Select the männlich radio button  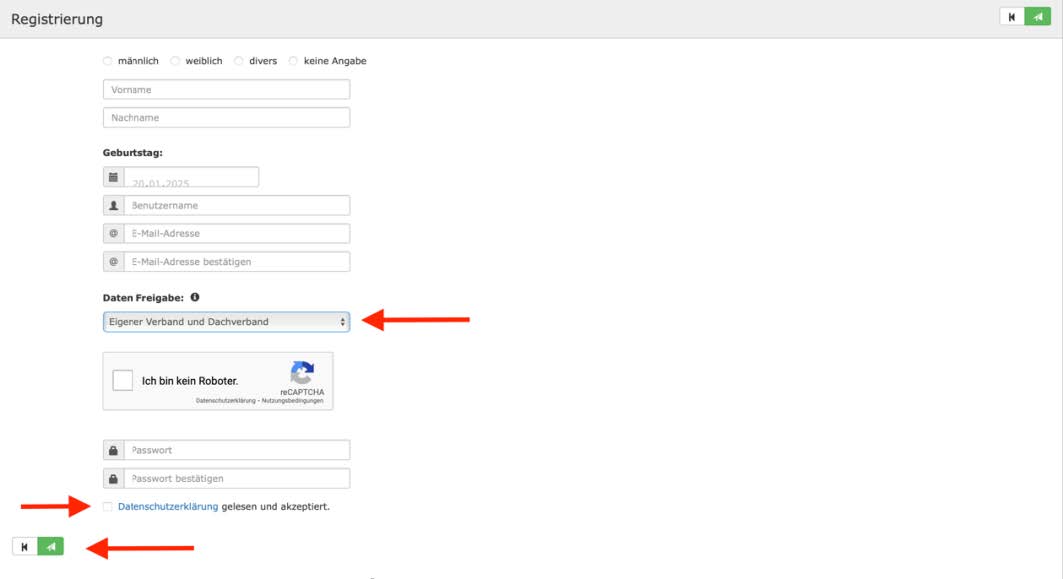click(108, 61)
